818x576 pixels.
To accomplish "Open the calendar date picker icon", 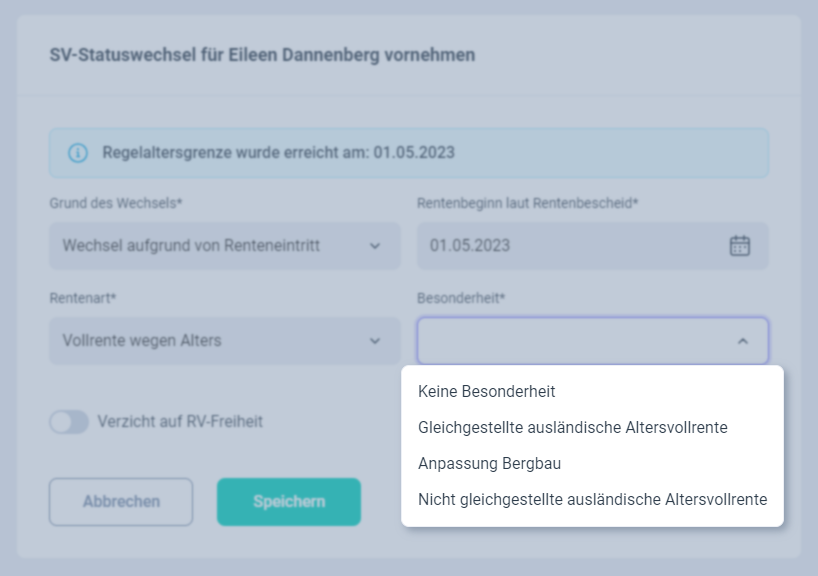I will click(739, 246).
